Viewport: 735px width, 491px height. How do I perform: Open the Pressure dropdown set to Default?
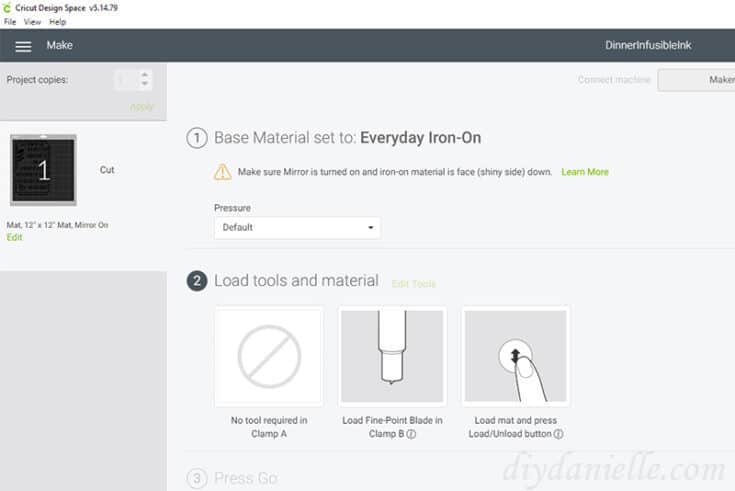297,227
